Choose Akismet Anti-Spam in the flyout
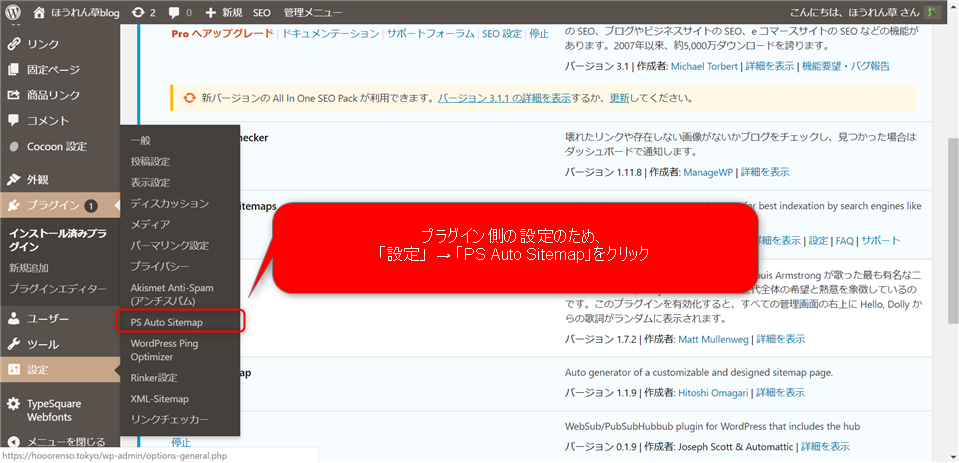 pyautogui.click(x=172, y=294)
